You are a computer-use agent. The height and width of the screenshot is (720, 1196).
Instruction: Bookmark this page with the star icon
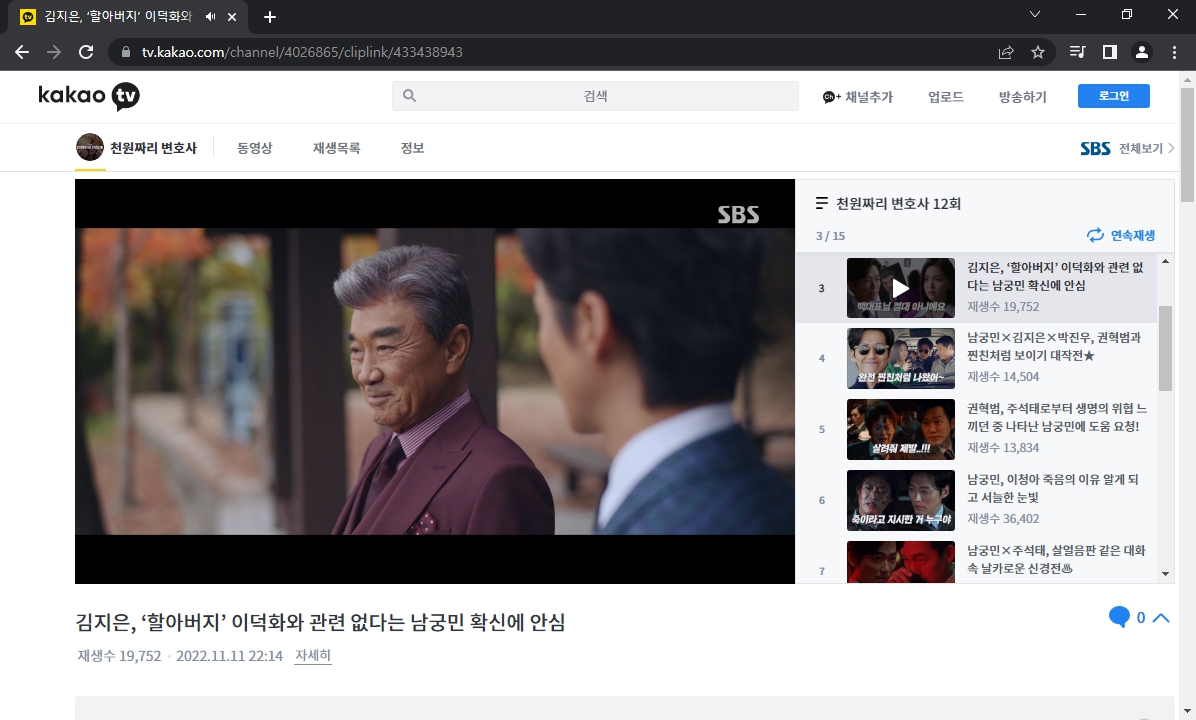pos(1038,52)
